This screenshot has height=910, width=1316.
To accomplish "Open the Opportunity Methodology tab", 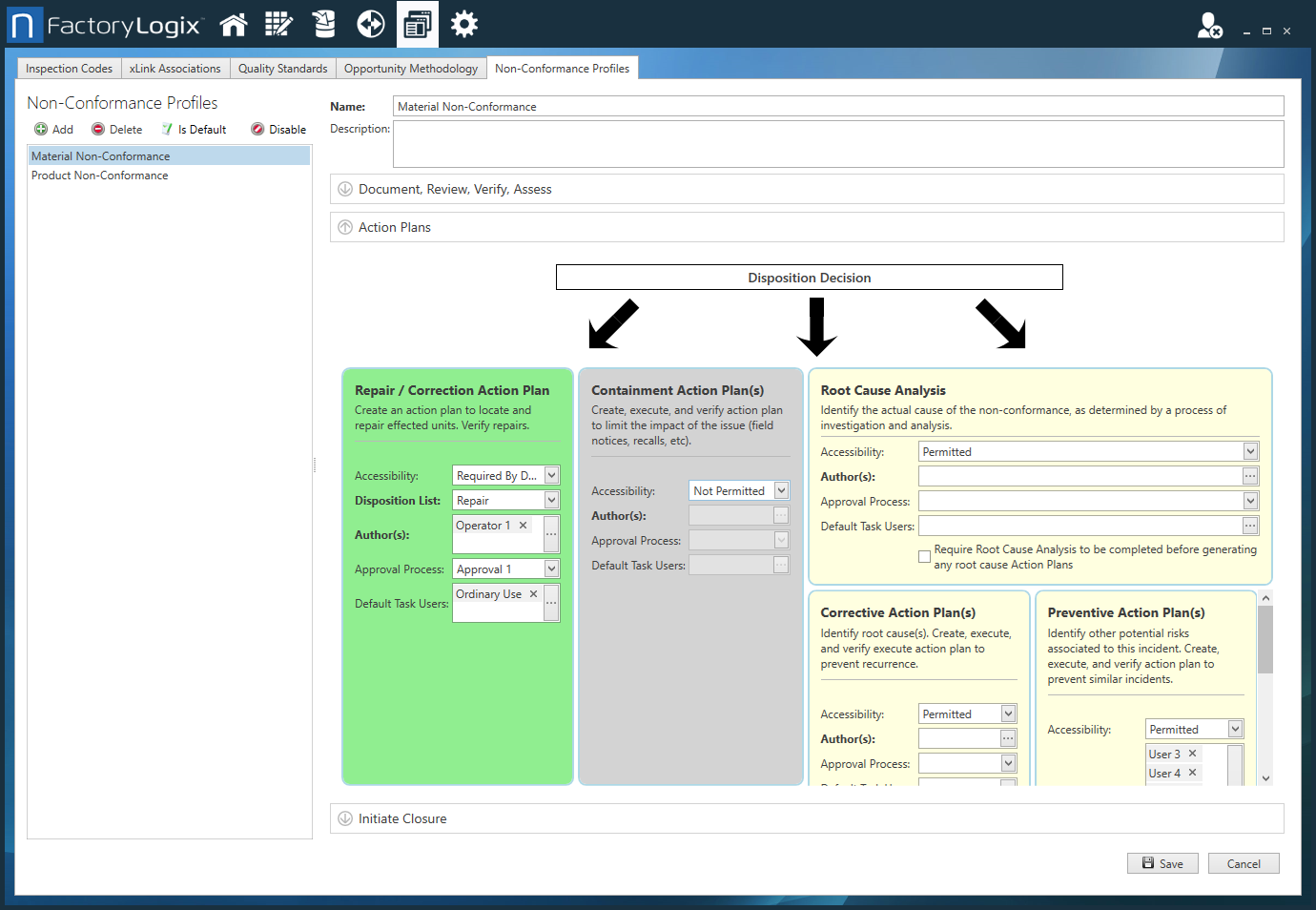I will (411, 68).
